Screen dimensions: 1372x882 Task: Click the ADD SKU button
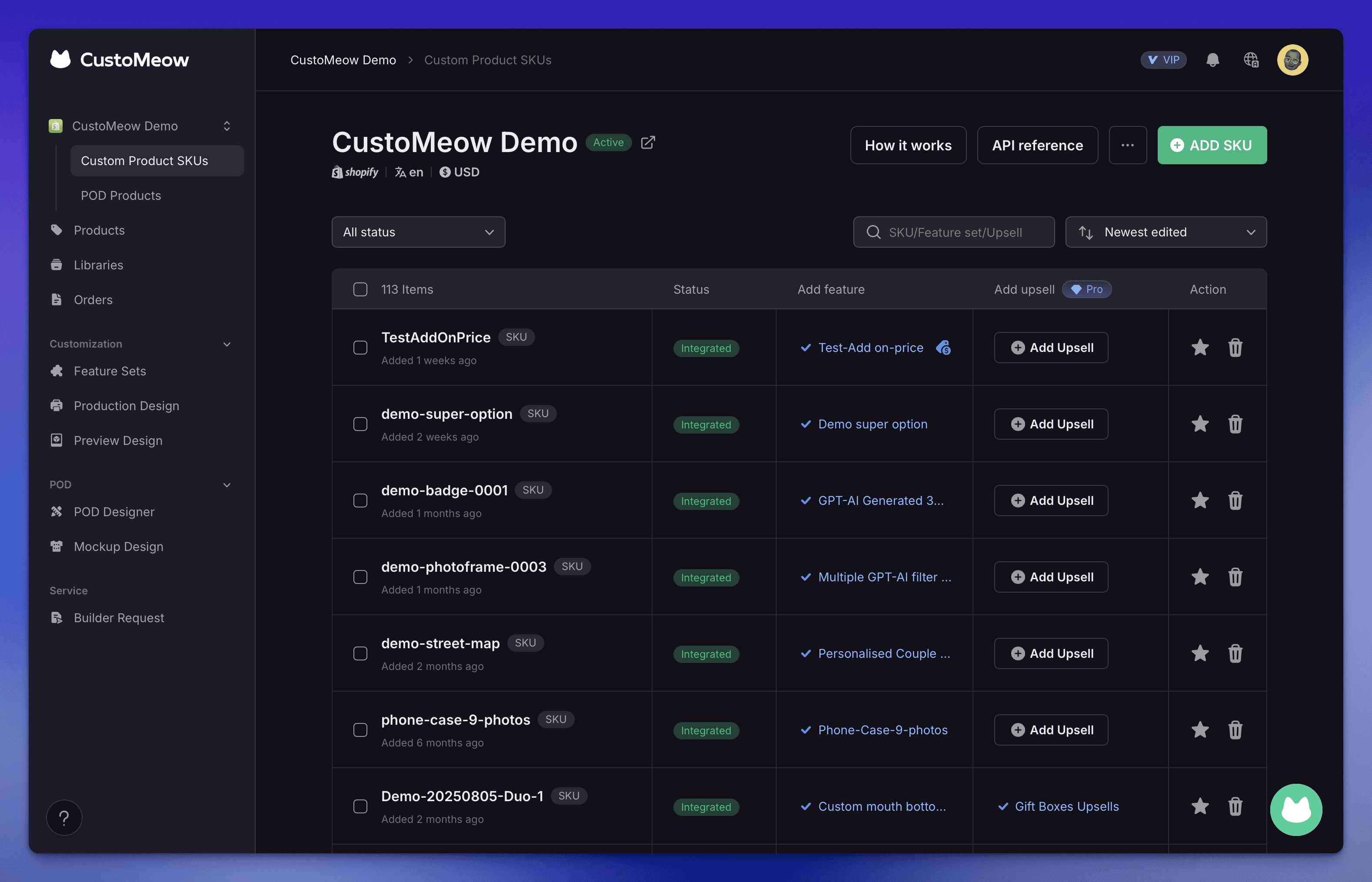tap(1212, 146)
